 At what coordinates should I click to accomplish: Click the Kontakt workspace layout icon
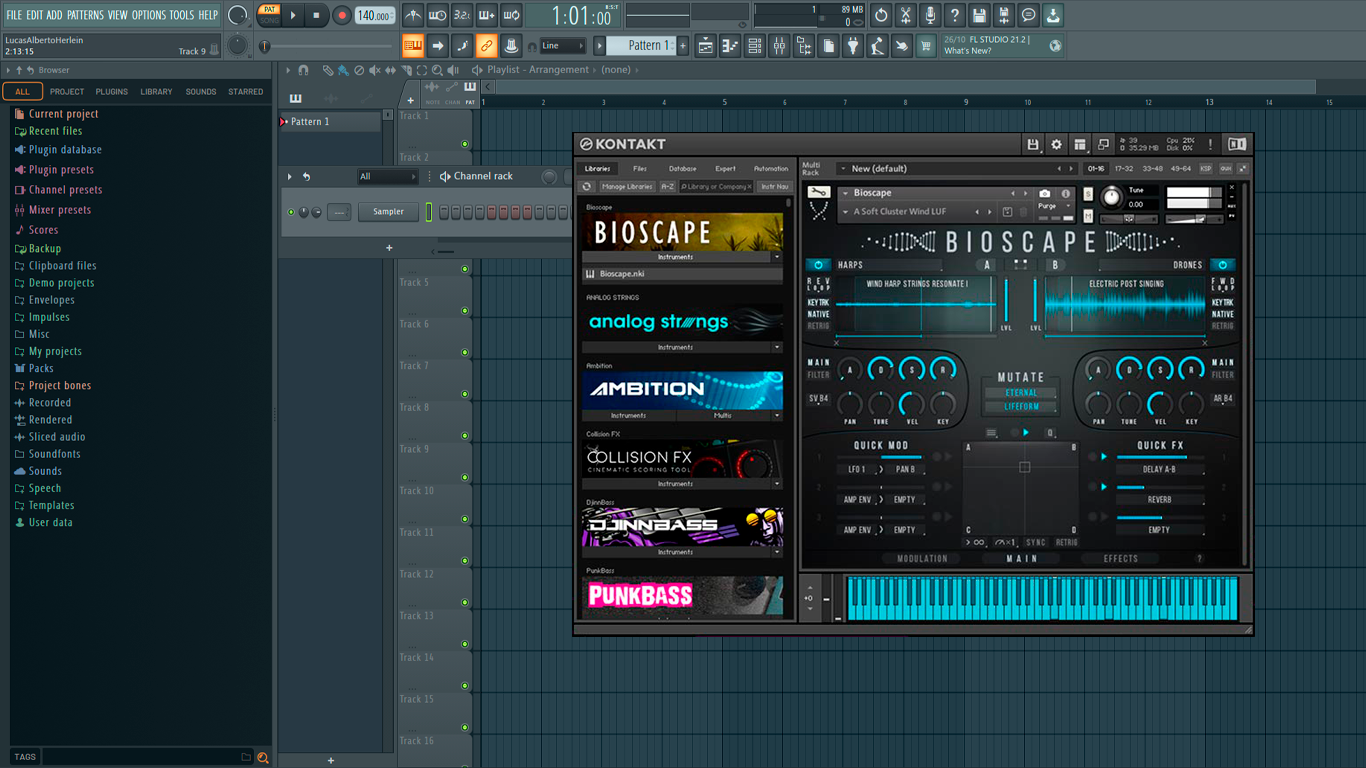coord(1080,145)
